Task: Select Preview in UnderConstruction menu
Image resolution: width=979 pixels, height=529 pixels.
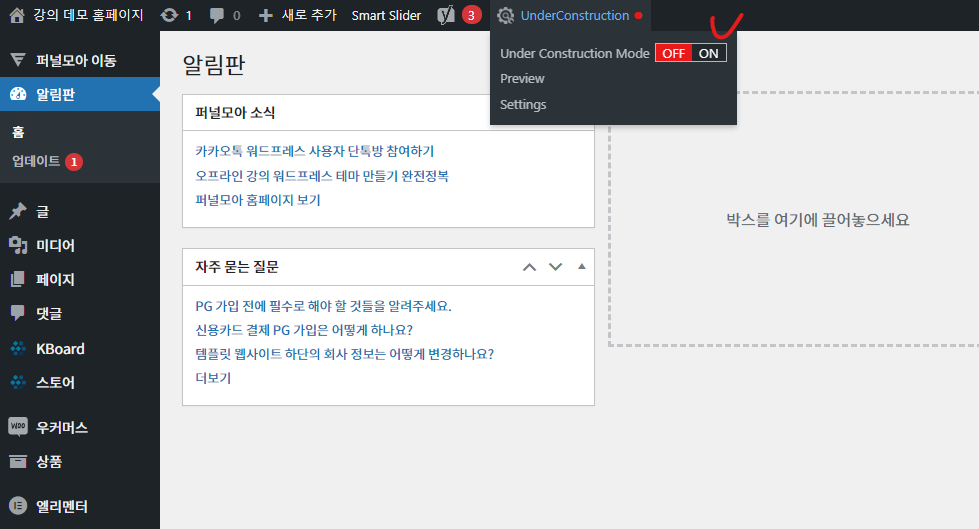Action: (522, 79)
